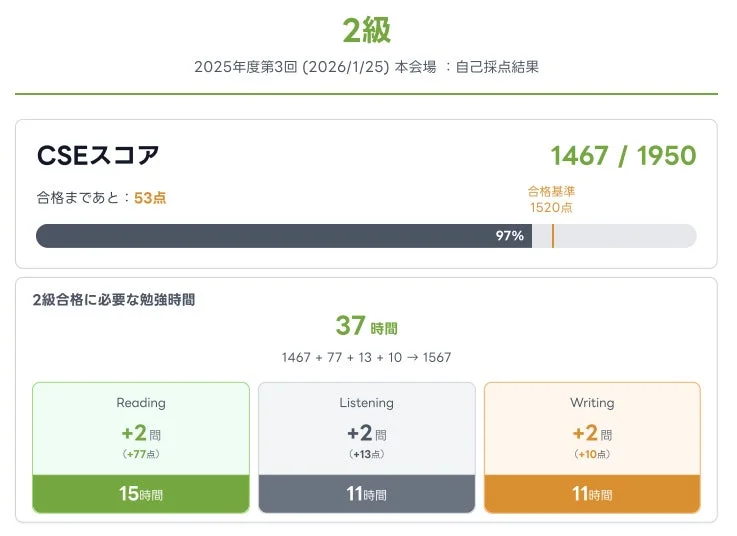The width and height of the screenshot is (737, 536).
Task: Click the CSEスコア title
Action: [98, 156]
